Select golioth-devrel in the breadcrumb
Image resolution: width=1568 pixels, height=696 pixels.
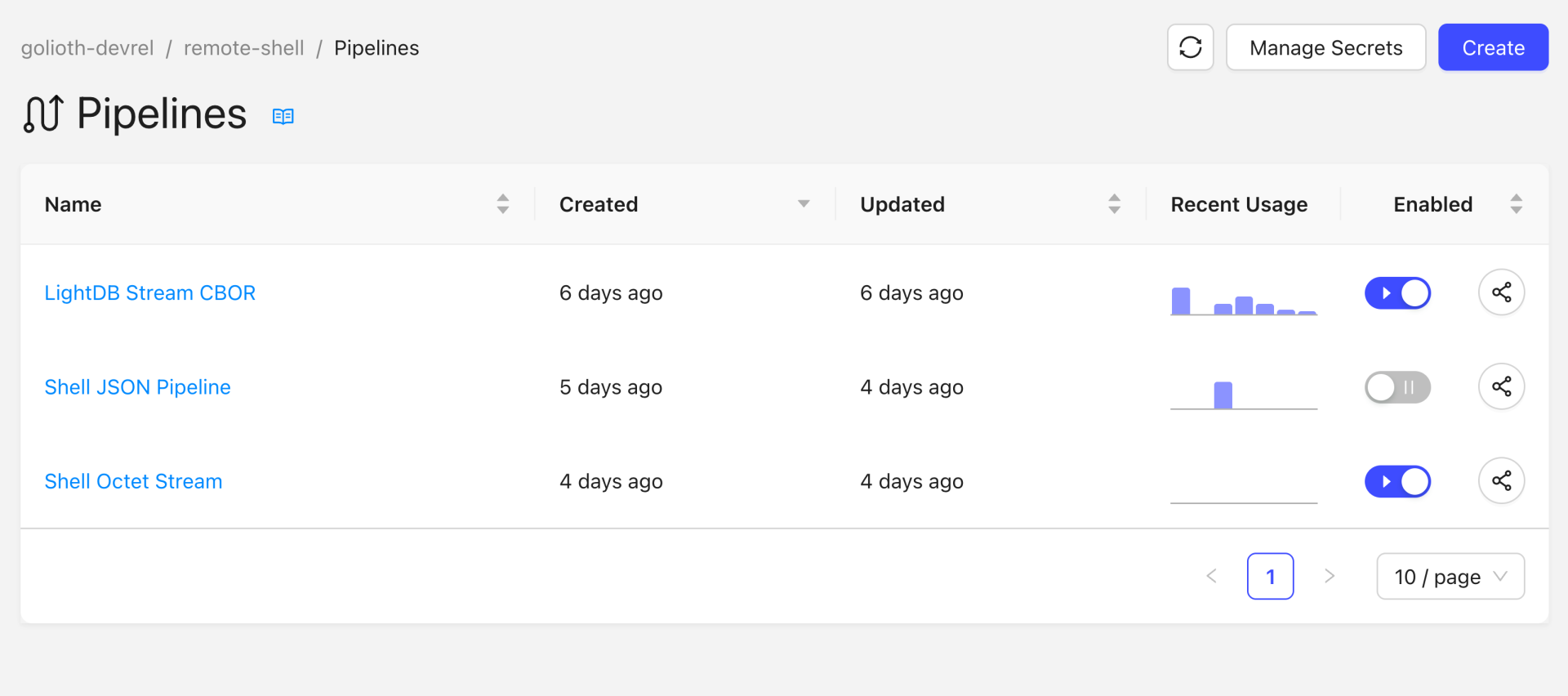coord(87,47)
